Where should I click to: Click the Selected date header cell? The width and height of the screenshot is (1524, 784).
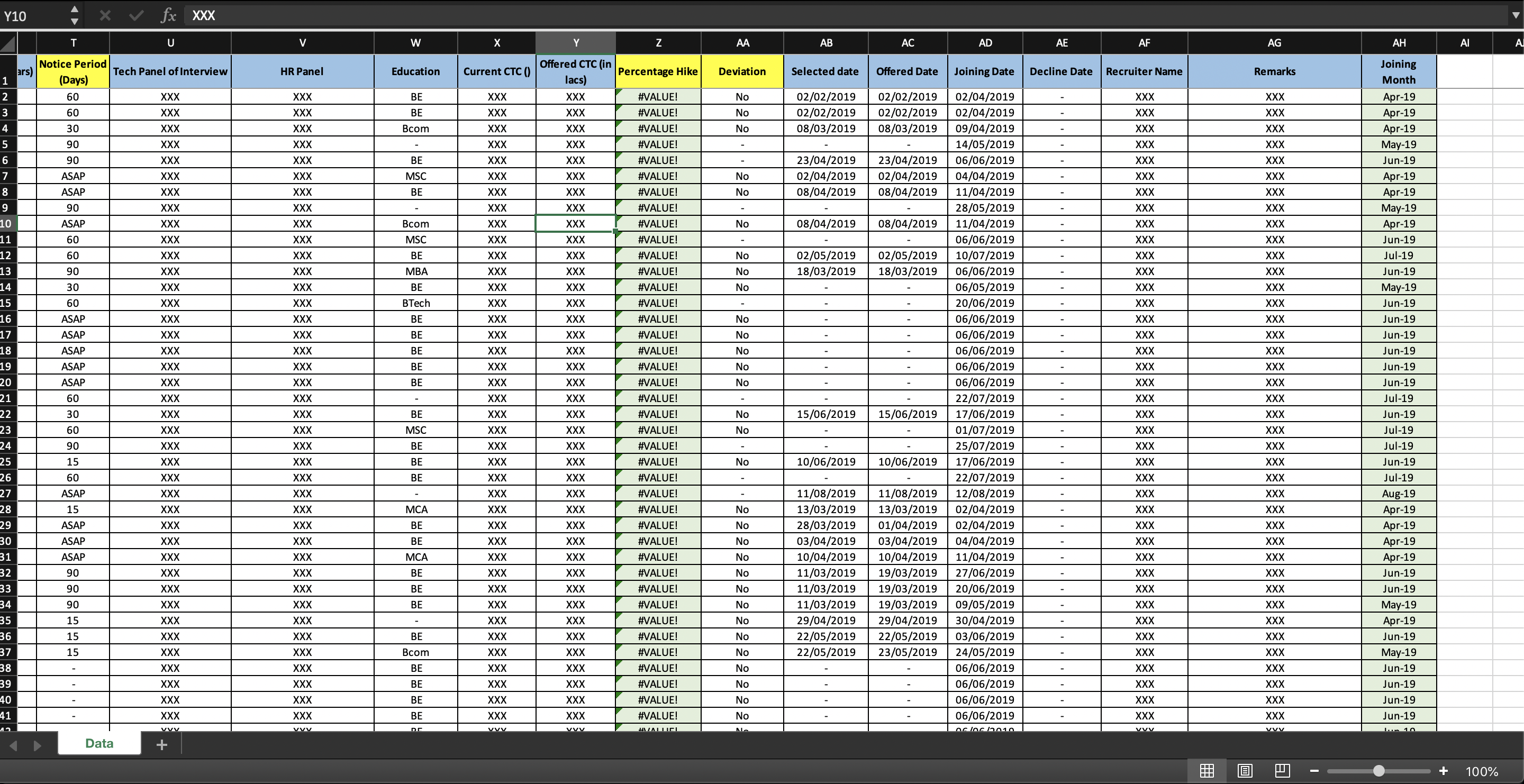click(826, 71)
